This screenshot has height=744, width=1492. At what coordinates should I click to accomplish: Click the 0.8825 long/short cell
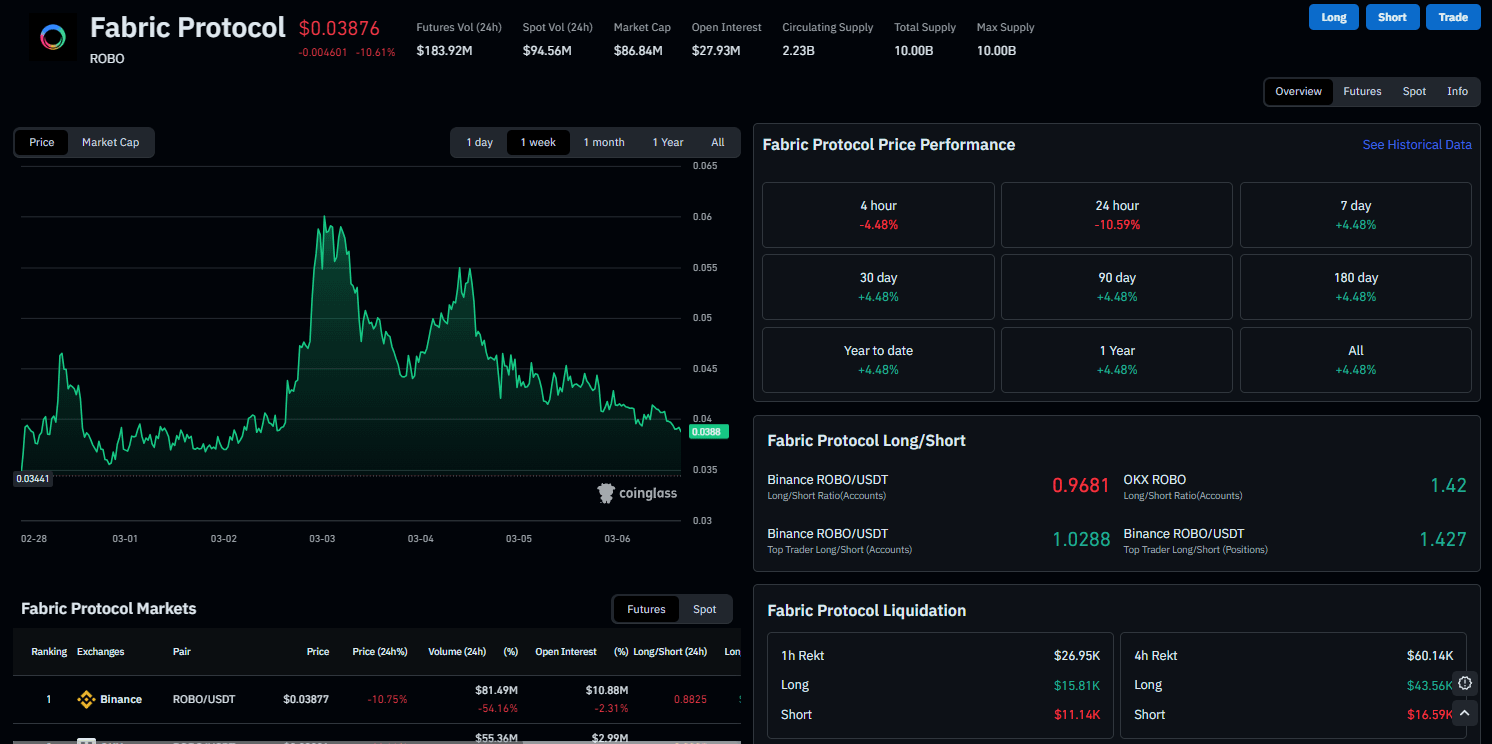690,700
